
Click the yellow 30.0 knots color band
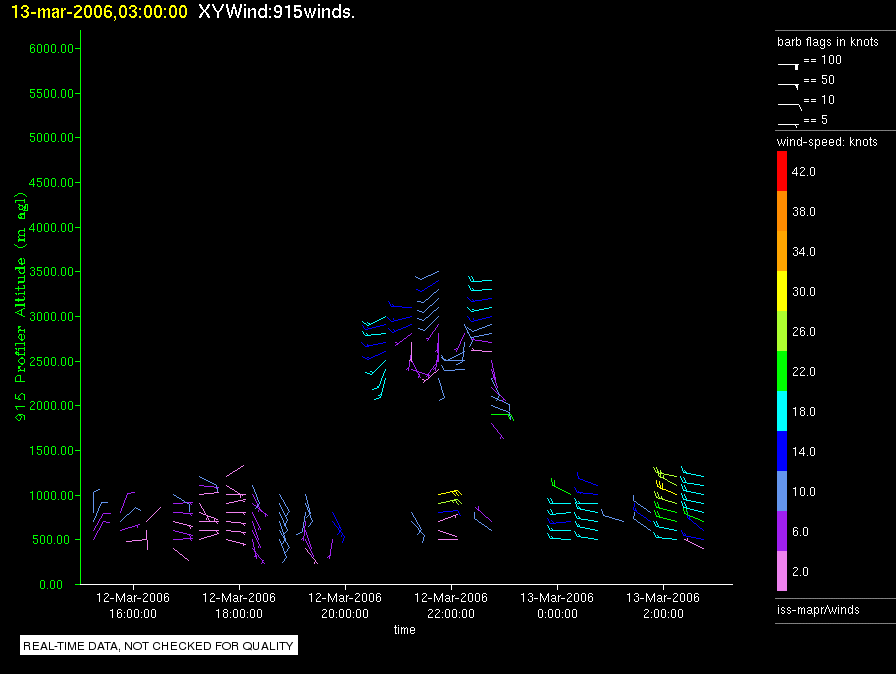(782, 291)
